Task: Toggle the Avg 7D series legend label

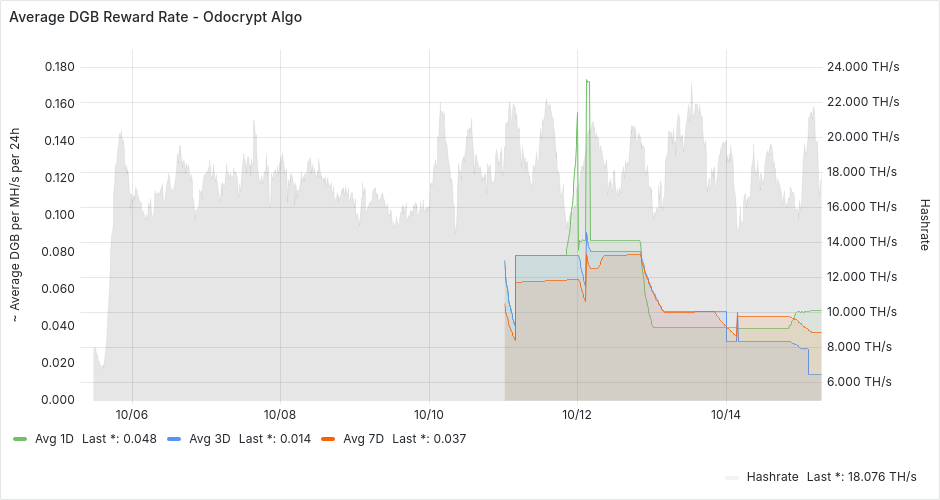Action: pos(362,439)
